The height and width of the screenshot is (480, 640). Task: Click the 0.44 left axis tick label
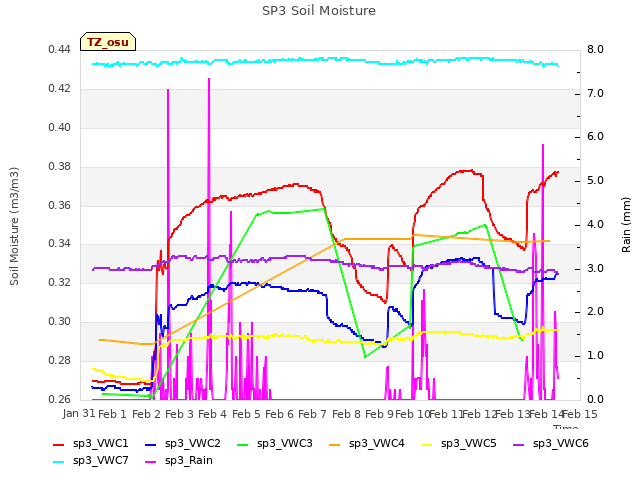[60, 50]
